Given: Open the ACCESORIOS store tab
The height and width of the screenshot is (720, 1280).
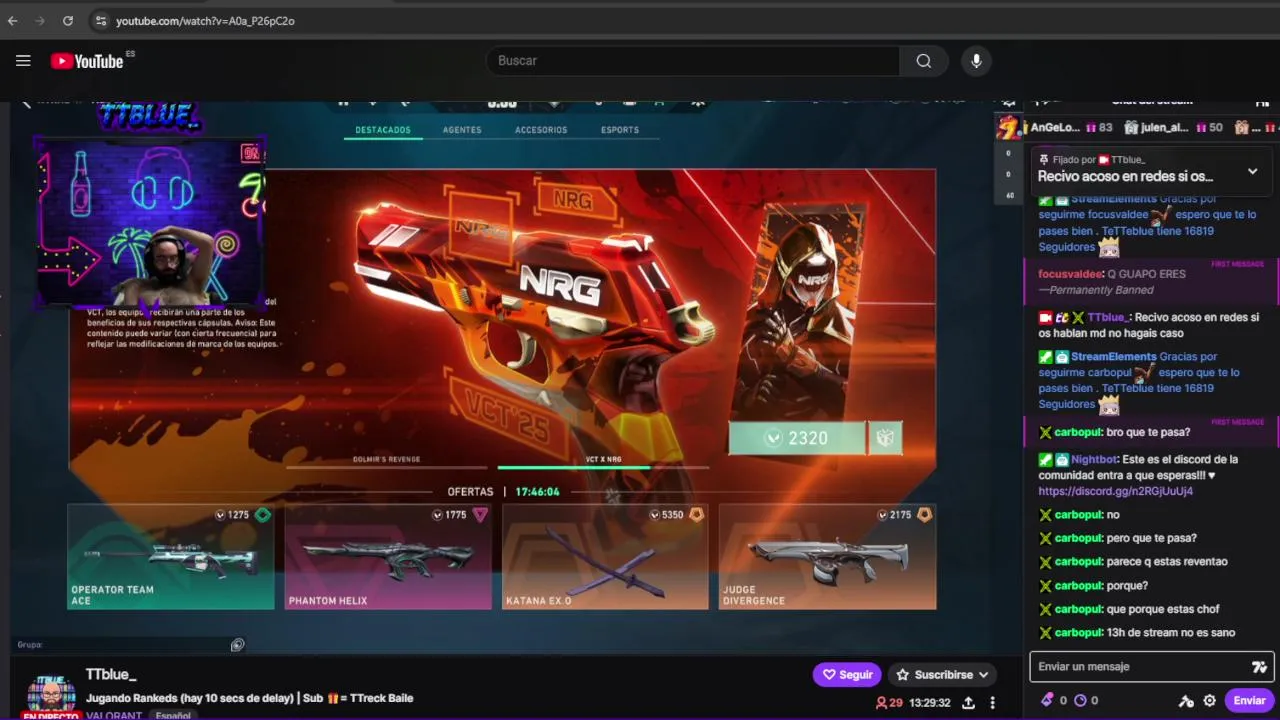Looking at the screenshot, I should pyautogui.click(x=541, y=130).
